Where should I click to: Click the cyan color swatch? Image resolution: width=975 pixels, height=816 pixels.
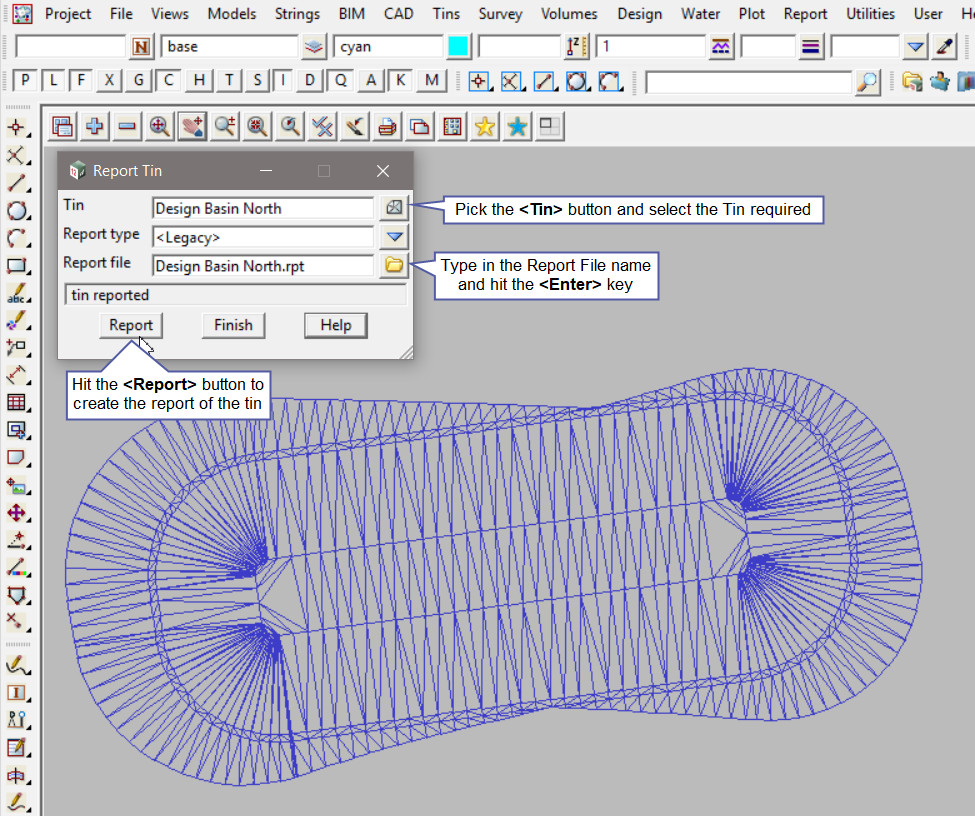[458, 46]
